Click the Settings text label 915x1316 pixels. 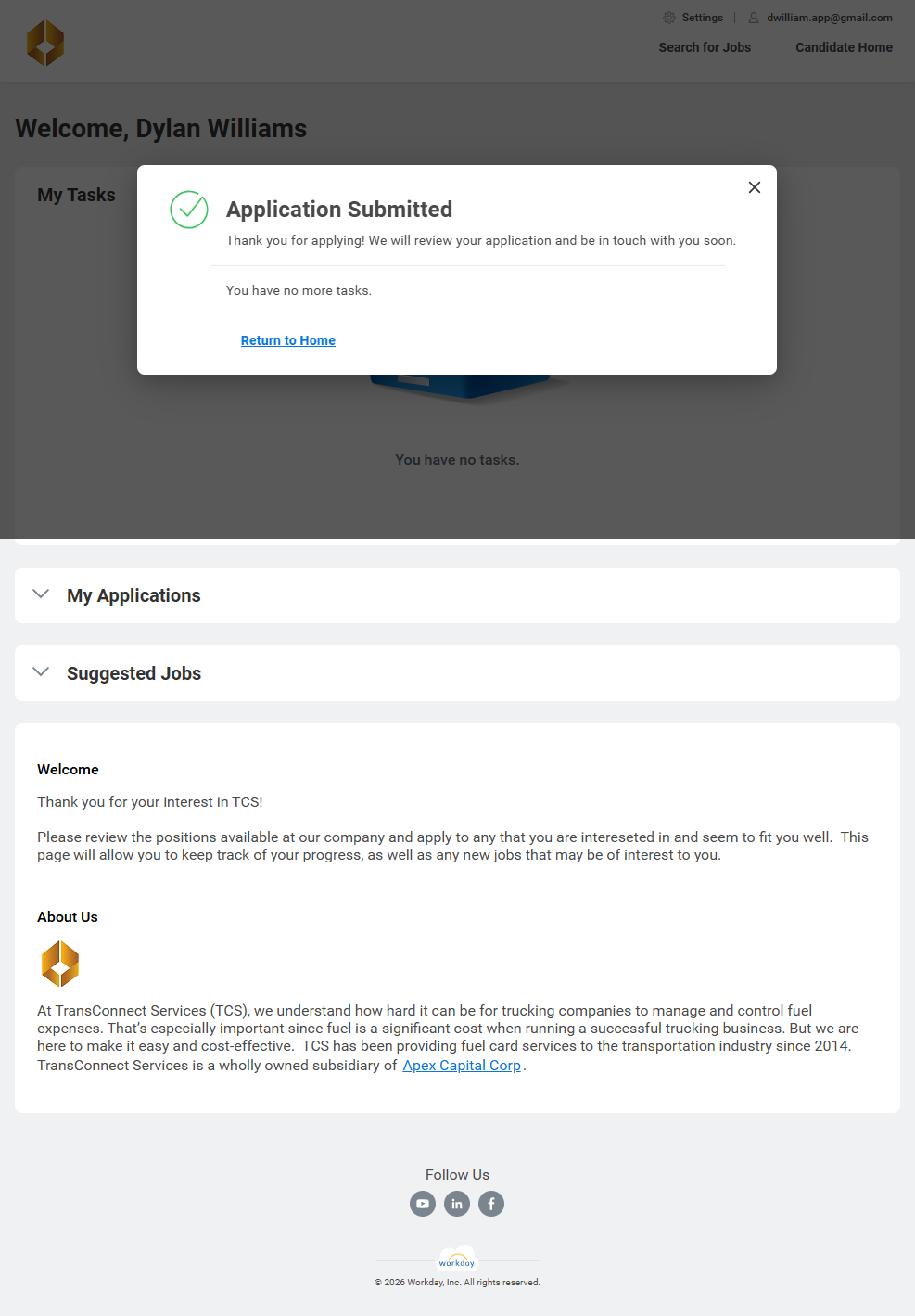click(x=702, y=18)
